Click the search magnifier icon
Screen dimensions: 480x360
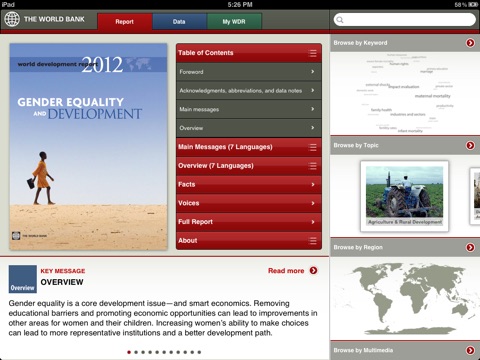pos(340,20)
